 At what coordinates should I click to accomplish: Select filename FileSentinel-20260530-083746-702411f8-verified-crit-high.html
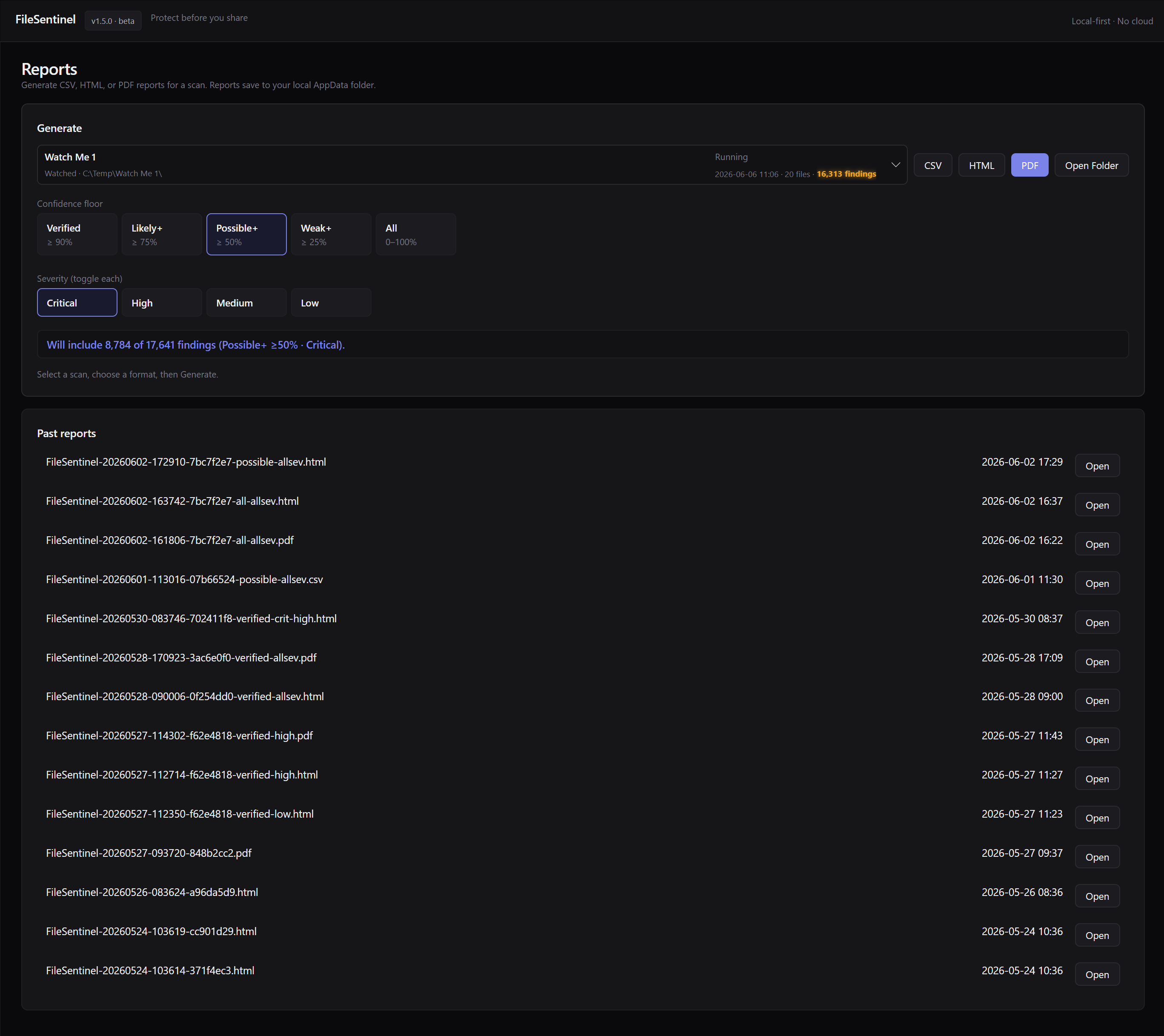(192, 618)
